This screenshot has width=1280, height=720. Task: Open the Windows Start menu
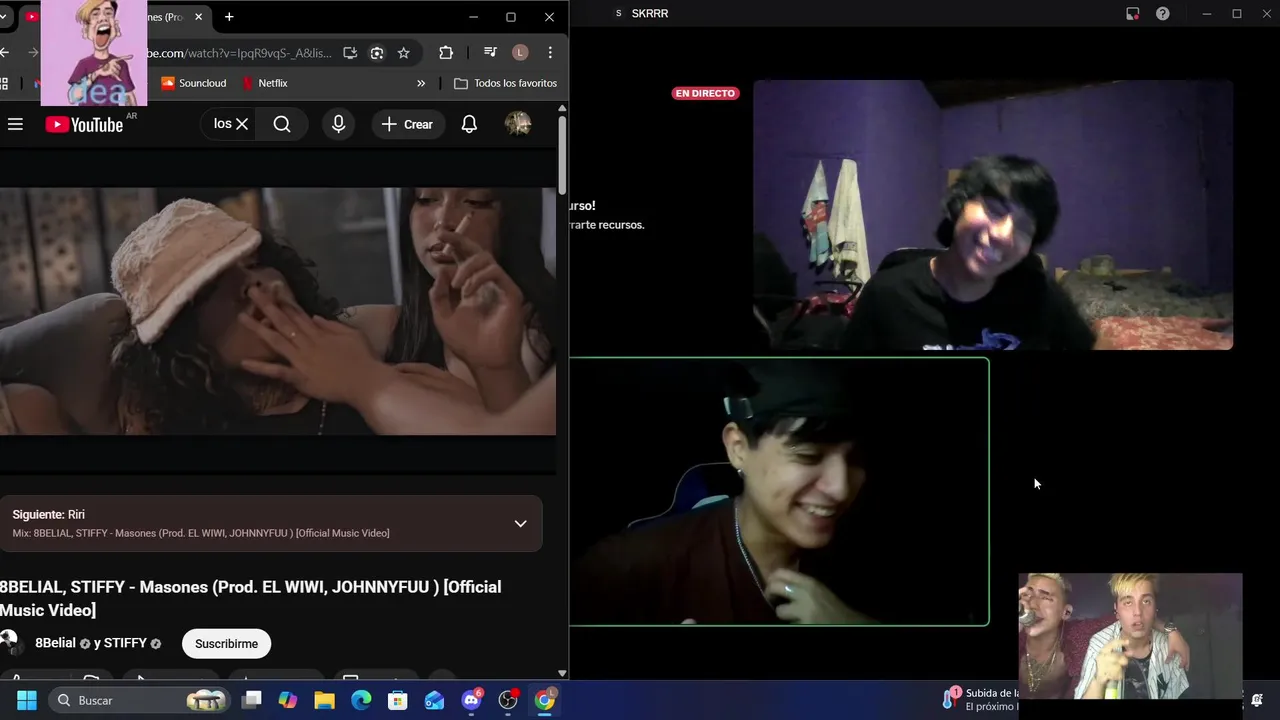pos(27,700)
